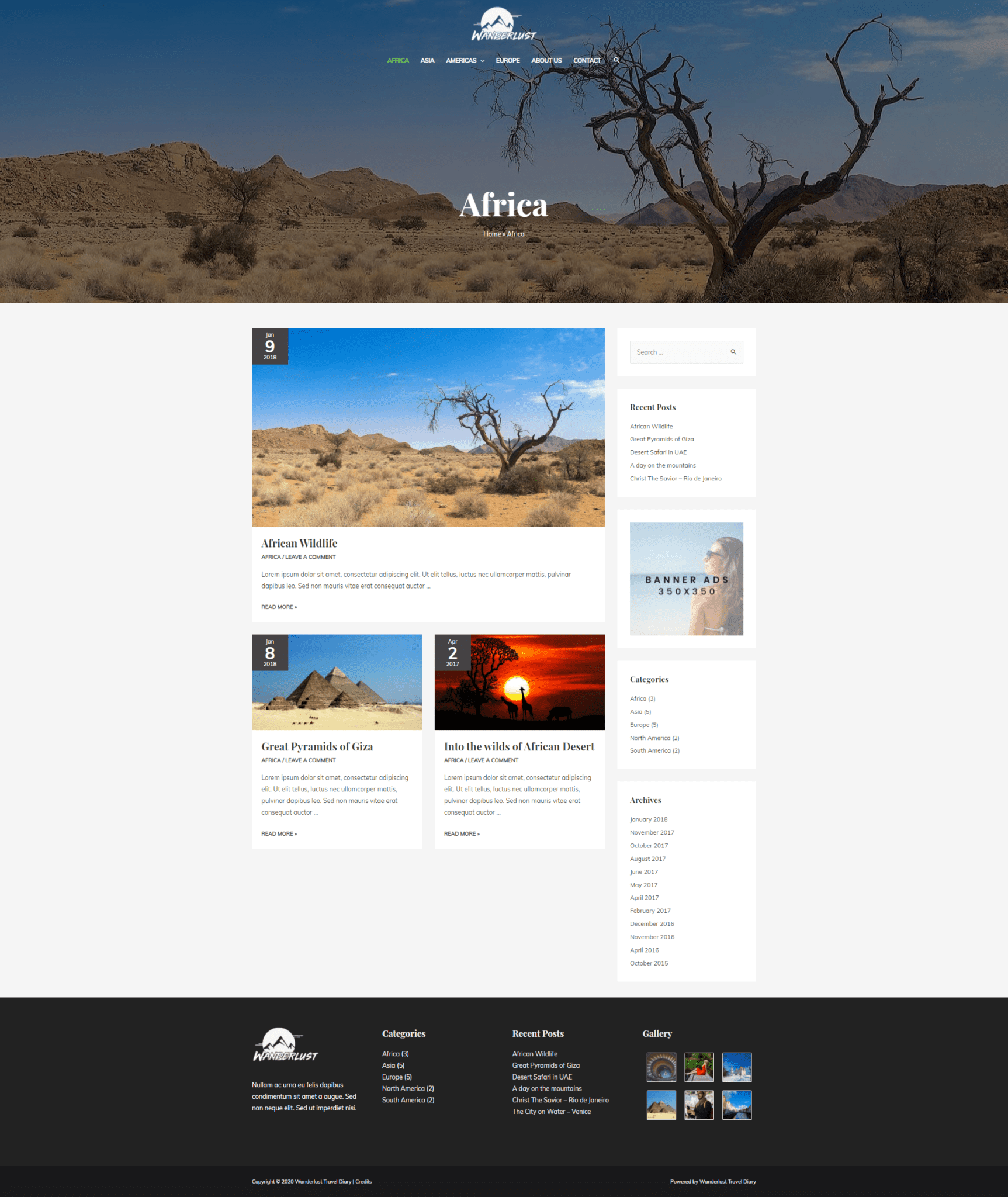Select sidebar category South America (2)
The height and width of the screenshot is (1197, 1008).
click(x=654, y=750)
